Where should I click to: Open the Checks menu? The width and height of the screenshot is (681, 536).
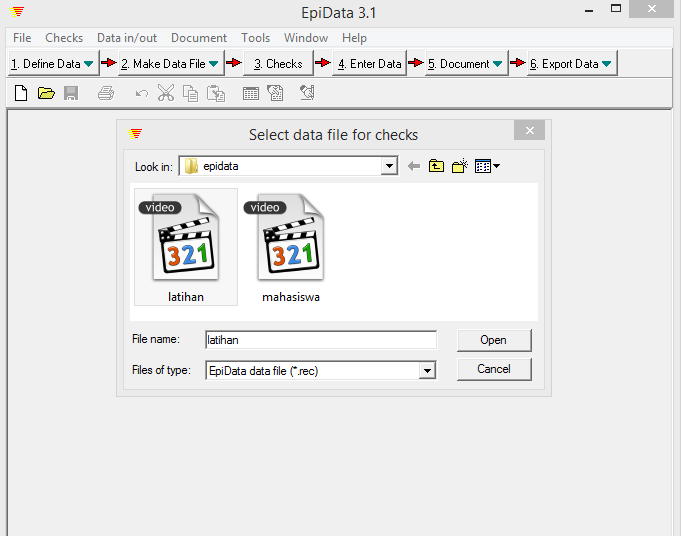coord(64,38)
